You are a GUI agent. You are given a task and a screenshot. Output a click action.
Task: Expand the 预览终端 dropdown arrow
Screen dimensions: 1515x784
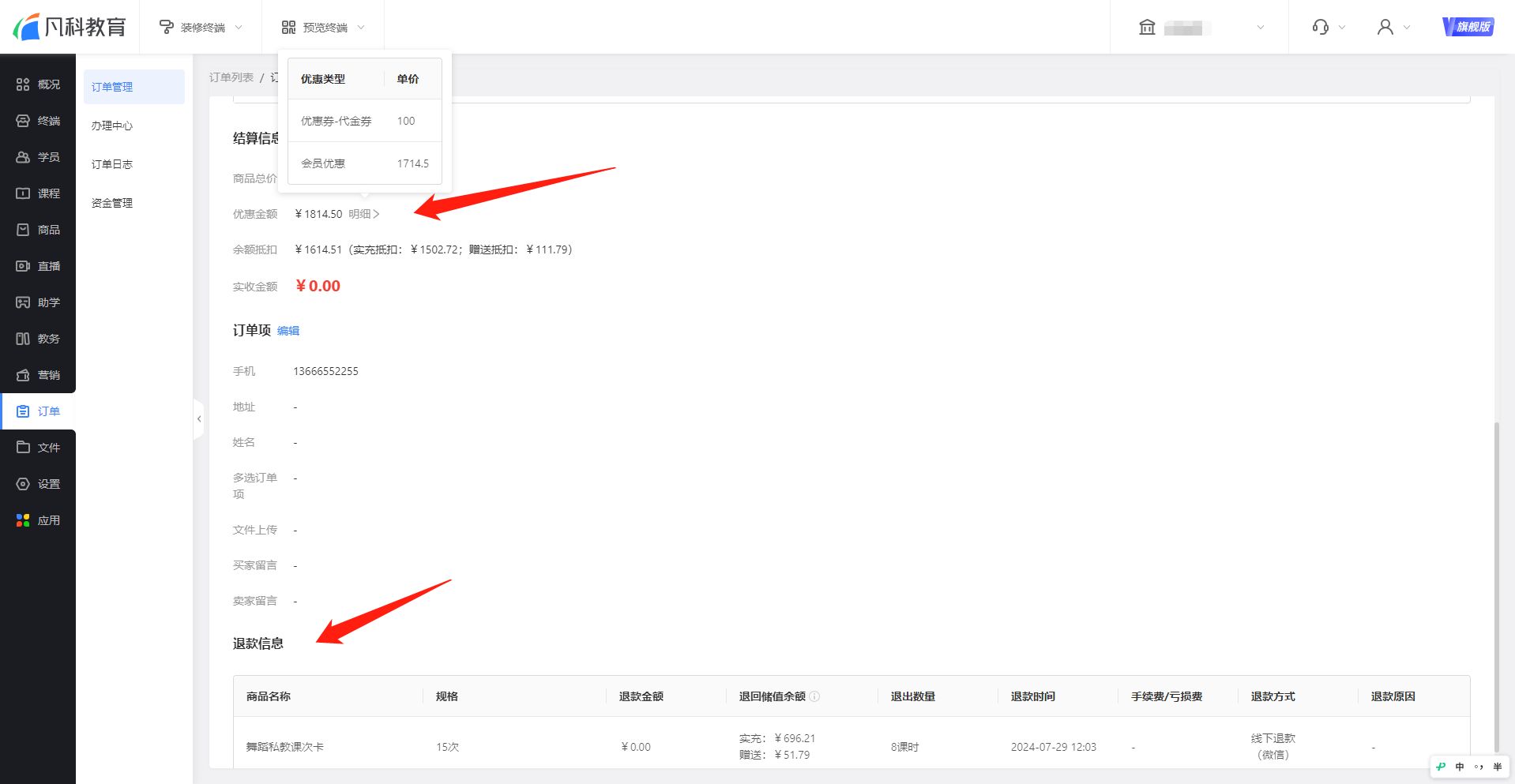(x=361, y=28)
